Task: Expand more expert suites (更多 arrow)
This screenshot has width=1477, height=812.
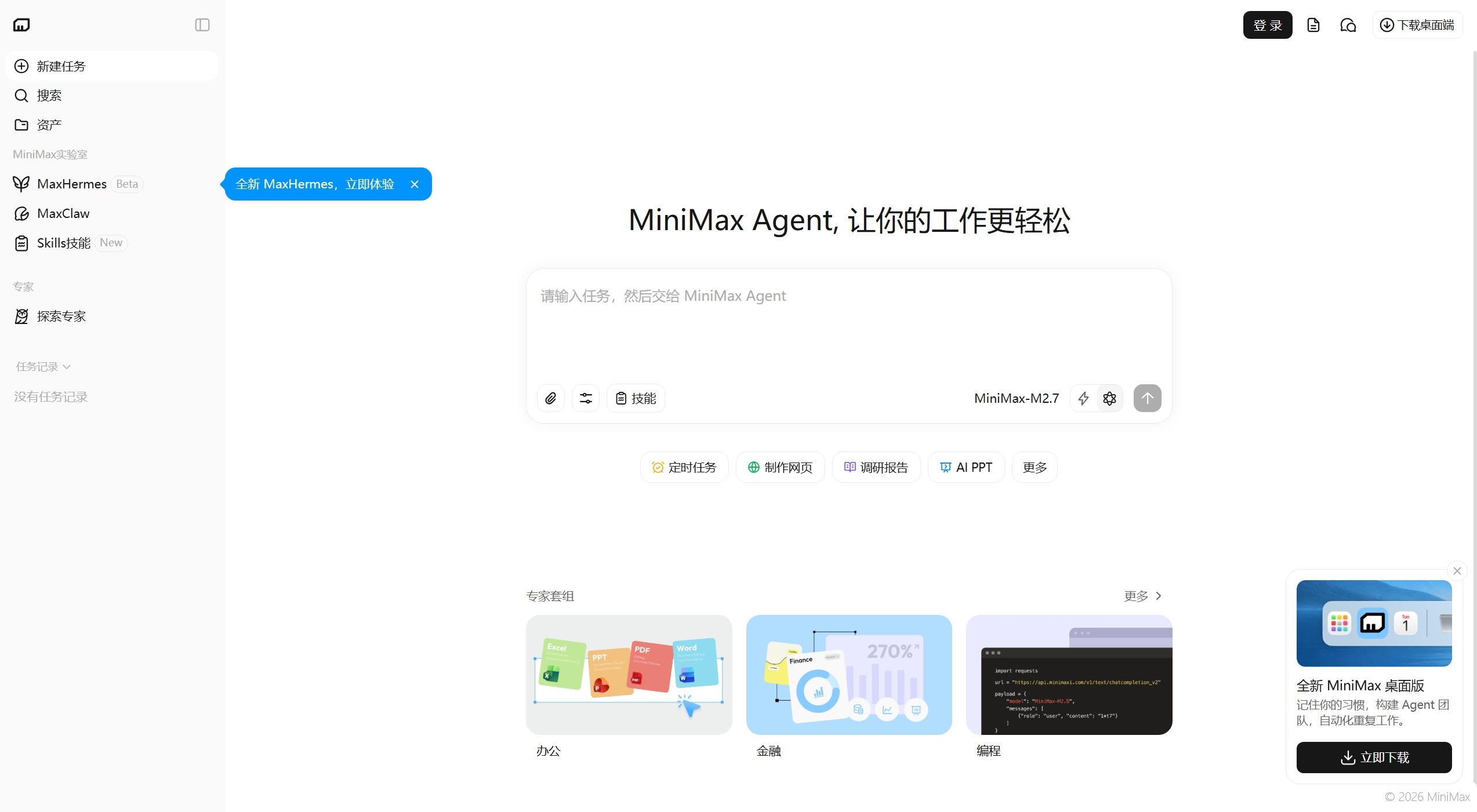Action: click(x=1143, y=596)
